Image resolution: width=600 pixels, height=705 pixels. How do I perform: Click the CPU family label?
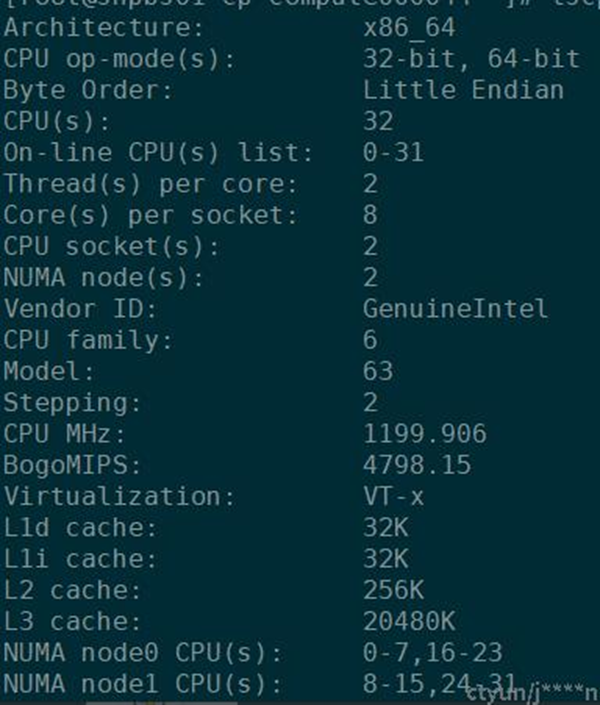pos(88,340)
